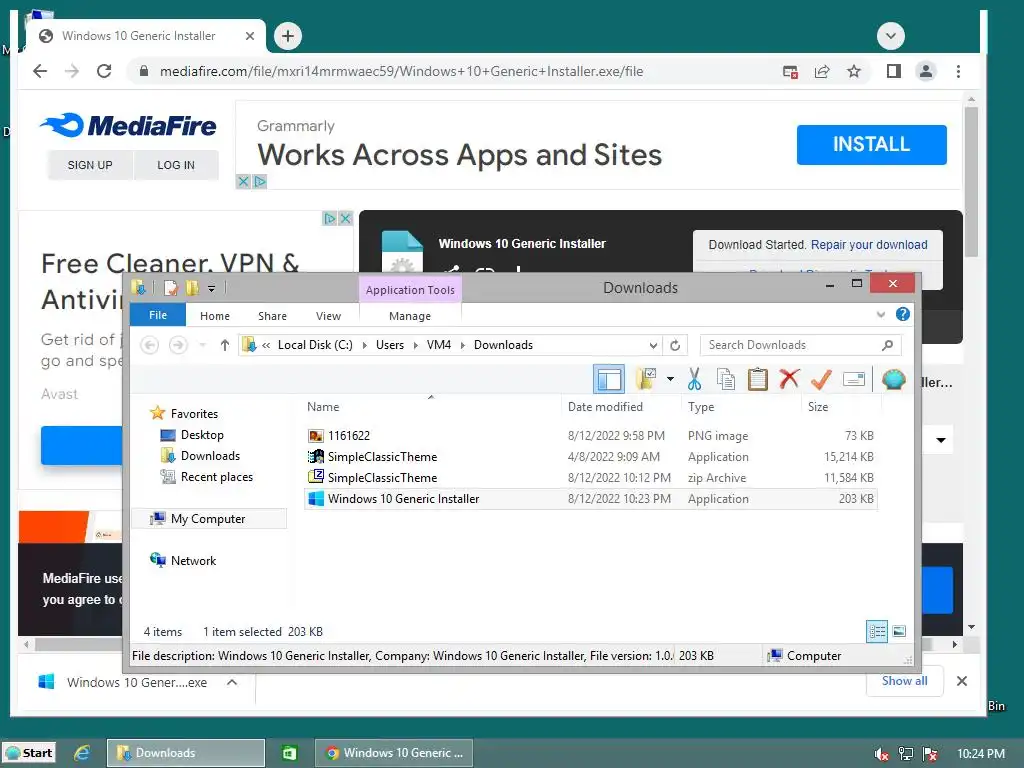Expand Users breadcrumb arrow in address bar
This screenshot has width=1024, height=768.
415,345
